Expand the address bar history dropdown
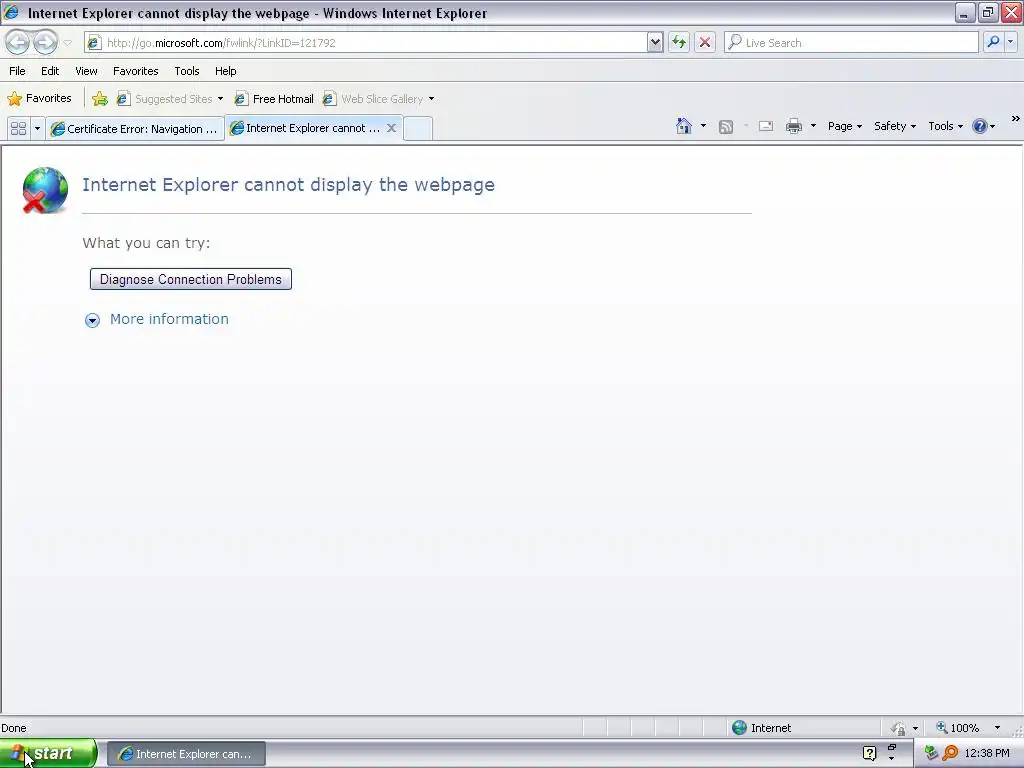This screenshot has height=768, width=1024. (x=655, y=42)
